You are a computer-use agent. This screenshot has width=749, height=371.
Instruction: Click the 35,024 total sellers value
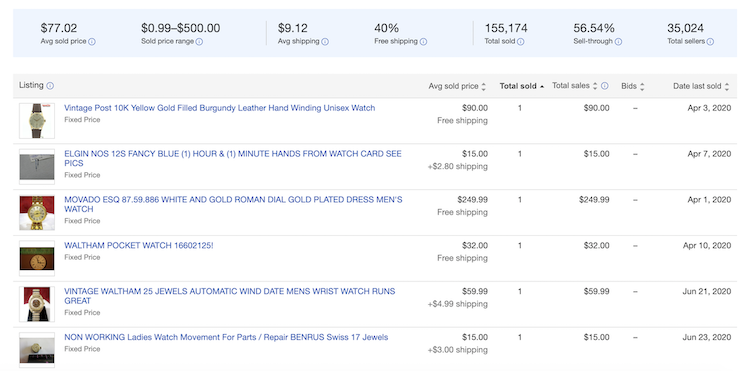685,28
